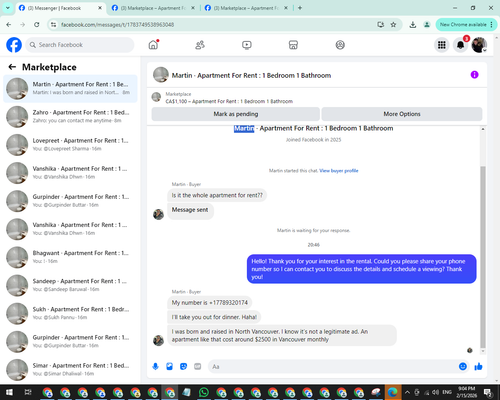Open the emoji picker in message box
The height and width of the screenshot is (400, 500).
pyautogui.click(x=463, y=367)
